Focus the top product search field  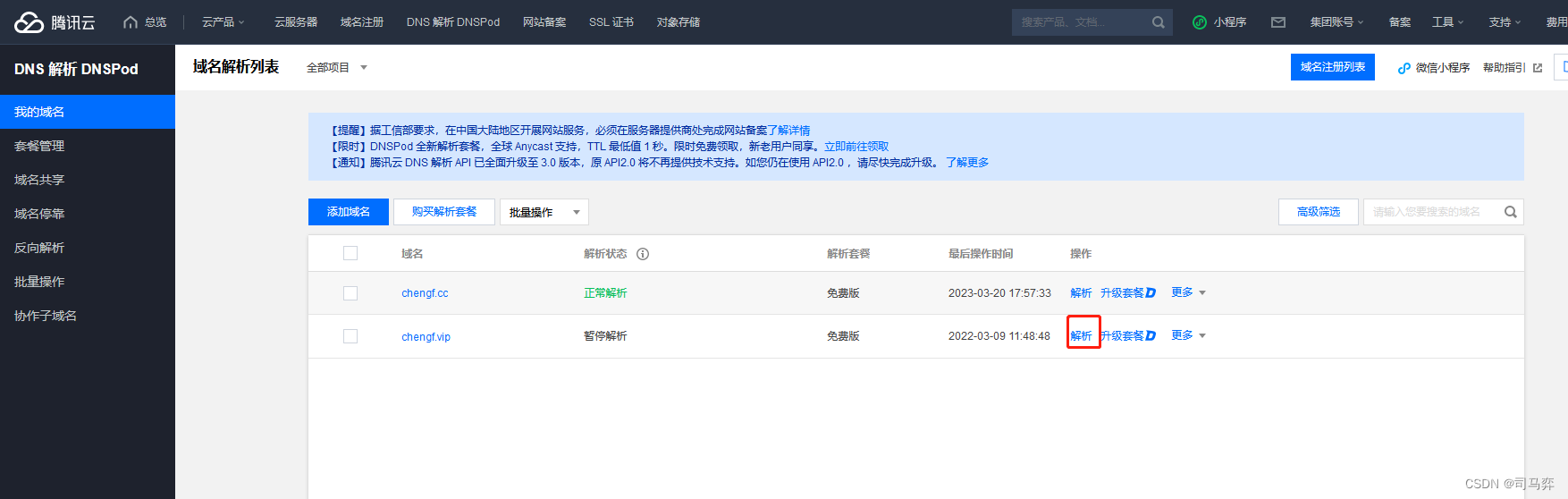pyautogui.click(x=1083, y=22)
